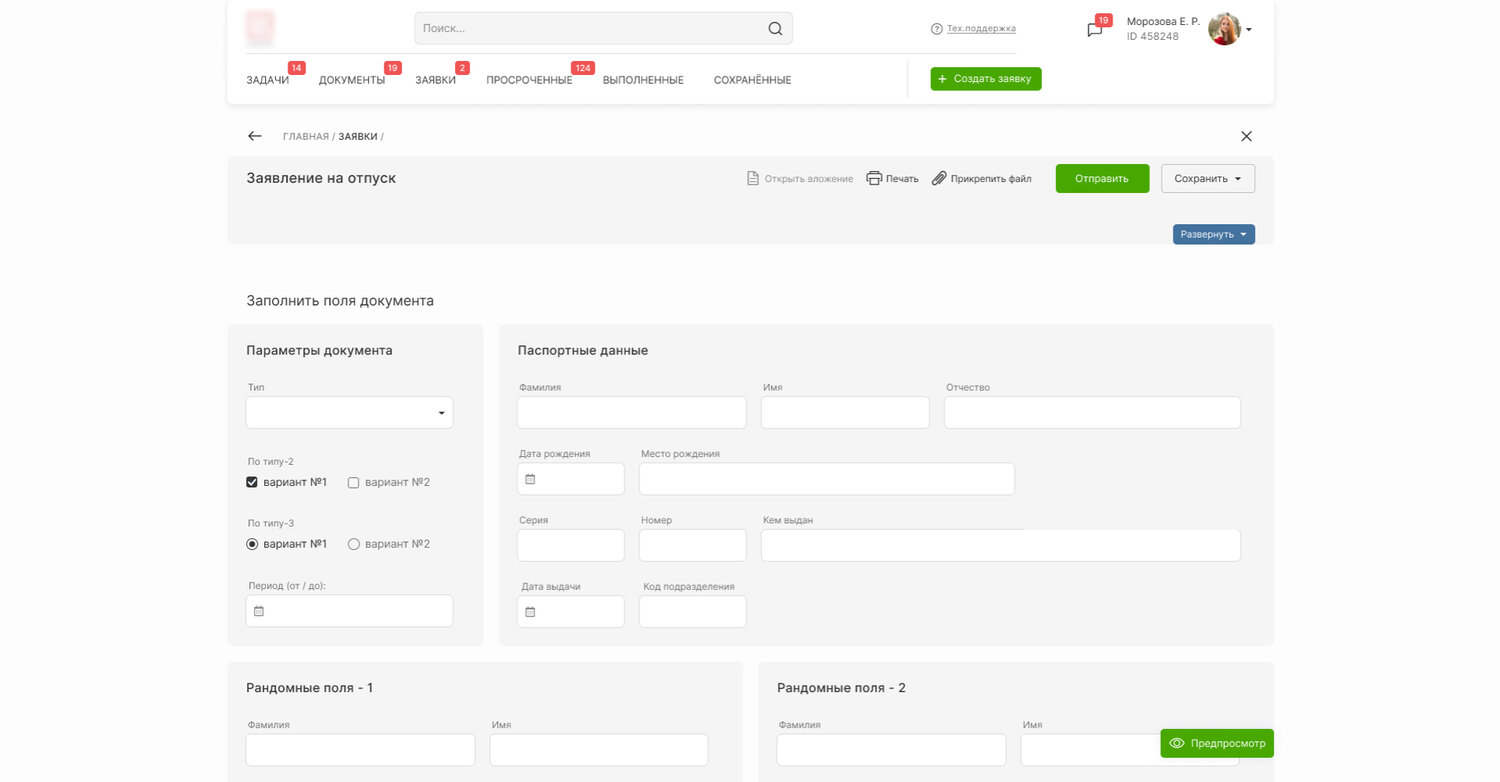This screenshot has height=782, width=1500.
Task: Click the Предпросмотр preview button
Action: pos(1217,743)
